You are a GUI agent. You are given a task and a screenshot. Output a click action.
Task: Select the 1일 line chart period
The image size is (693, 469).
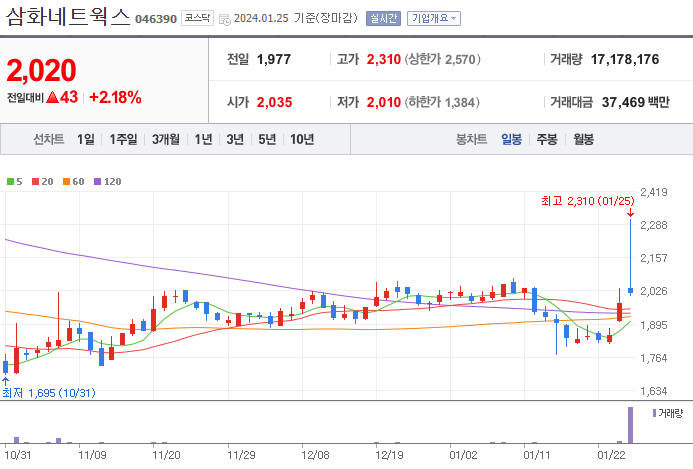coord(86,140)
